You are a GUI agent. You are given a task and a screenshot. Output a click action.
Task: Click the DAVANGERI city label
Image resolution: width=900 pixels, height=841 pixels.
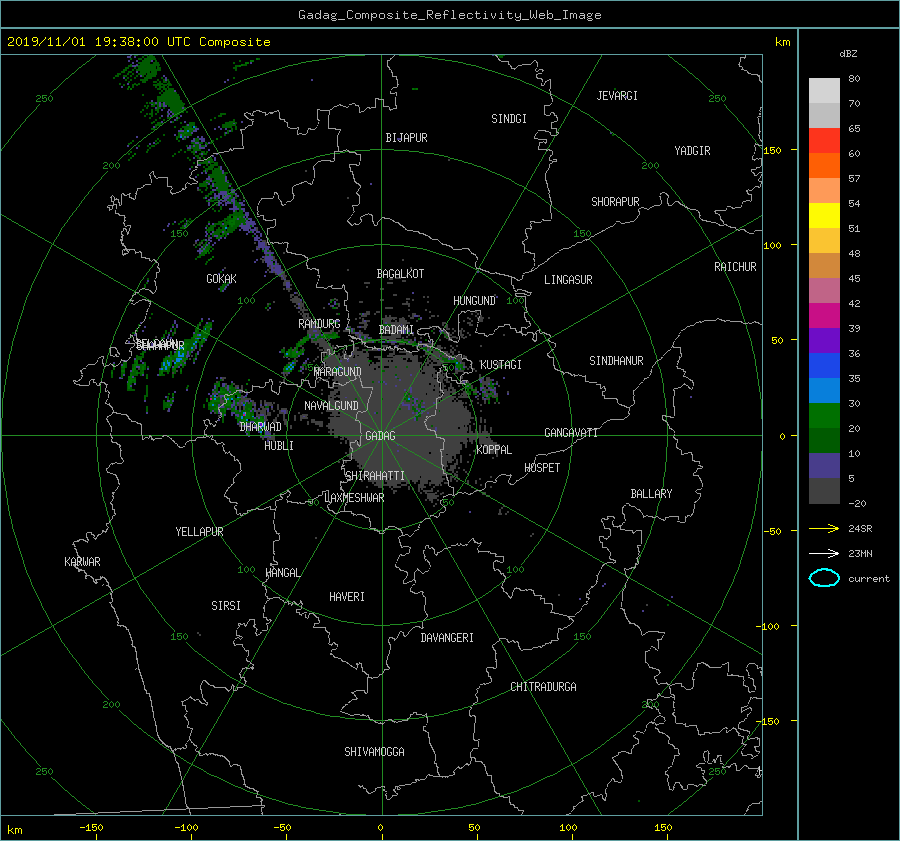(447, 638)
